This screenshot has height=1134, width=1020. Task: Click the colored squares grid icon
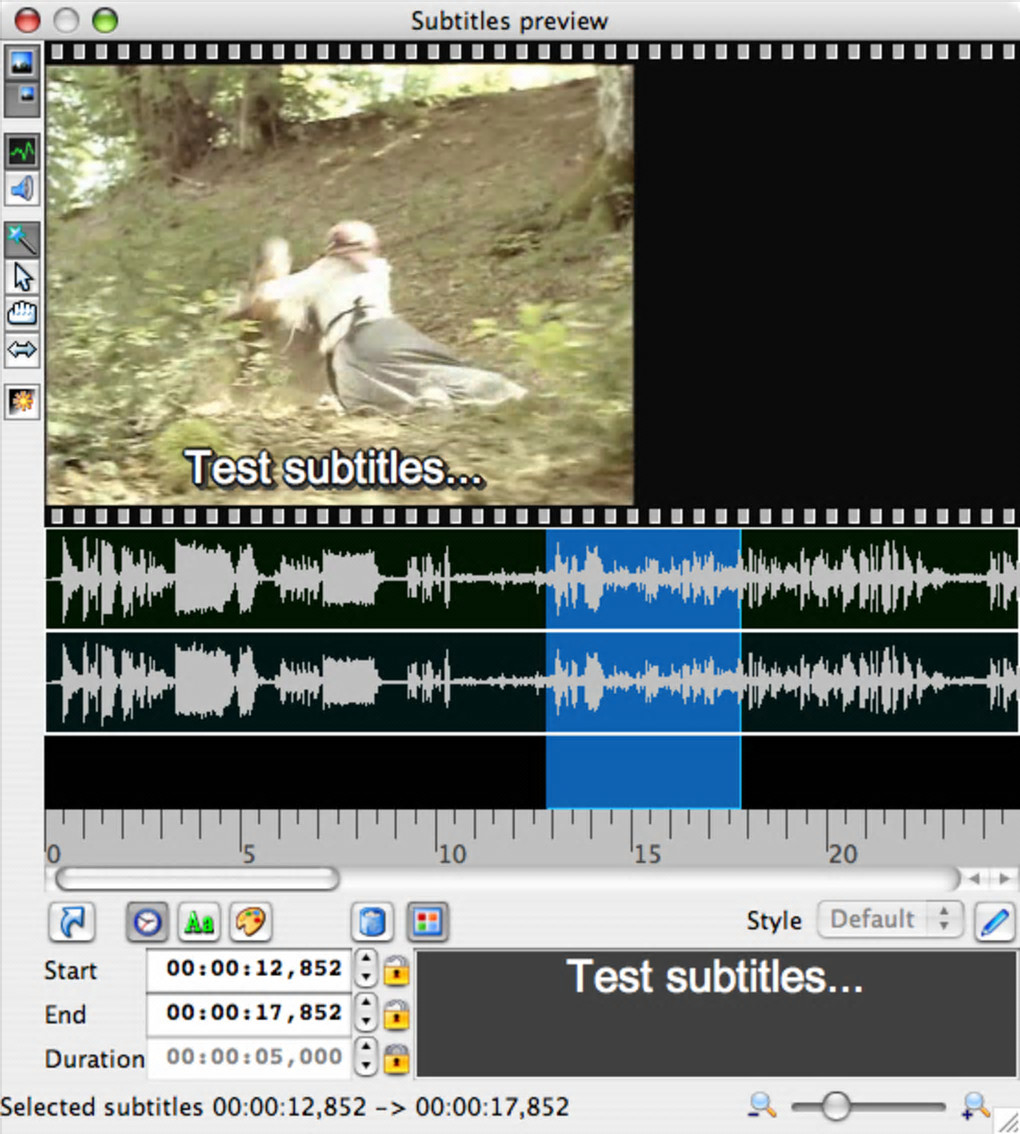pyautogui.click(x=428, y=922)
